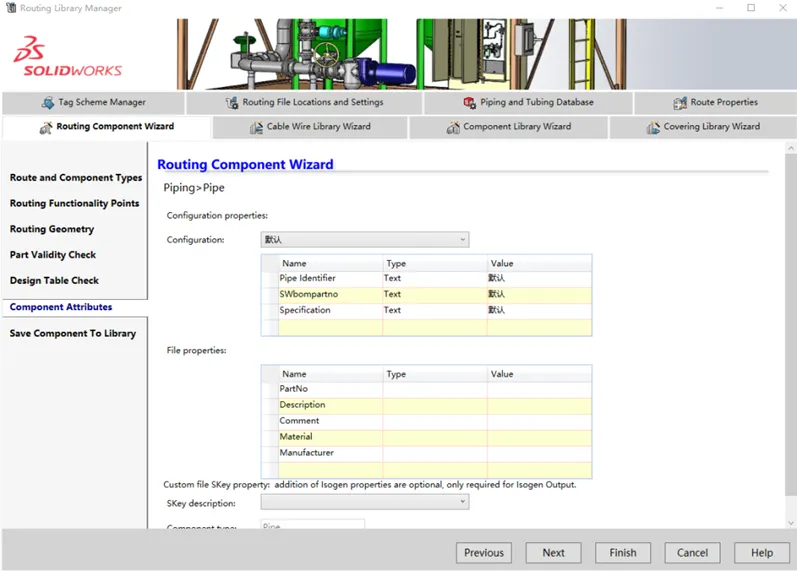797x571 pixels.
Task: Minimize the Routing Library Manager window
Action: [719, 8]
